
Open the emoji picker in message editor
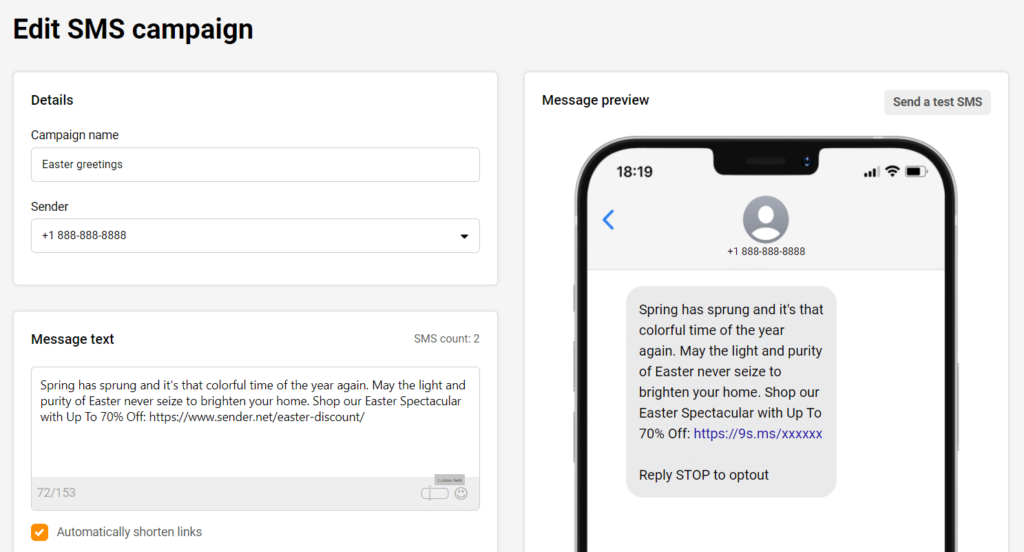(x=461, y=494)
